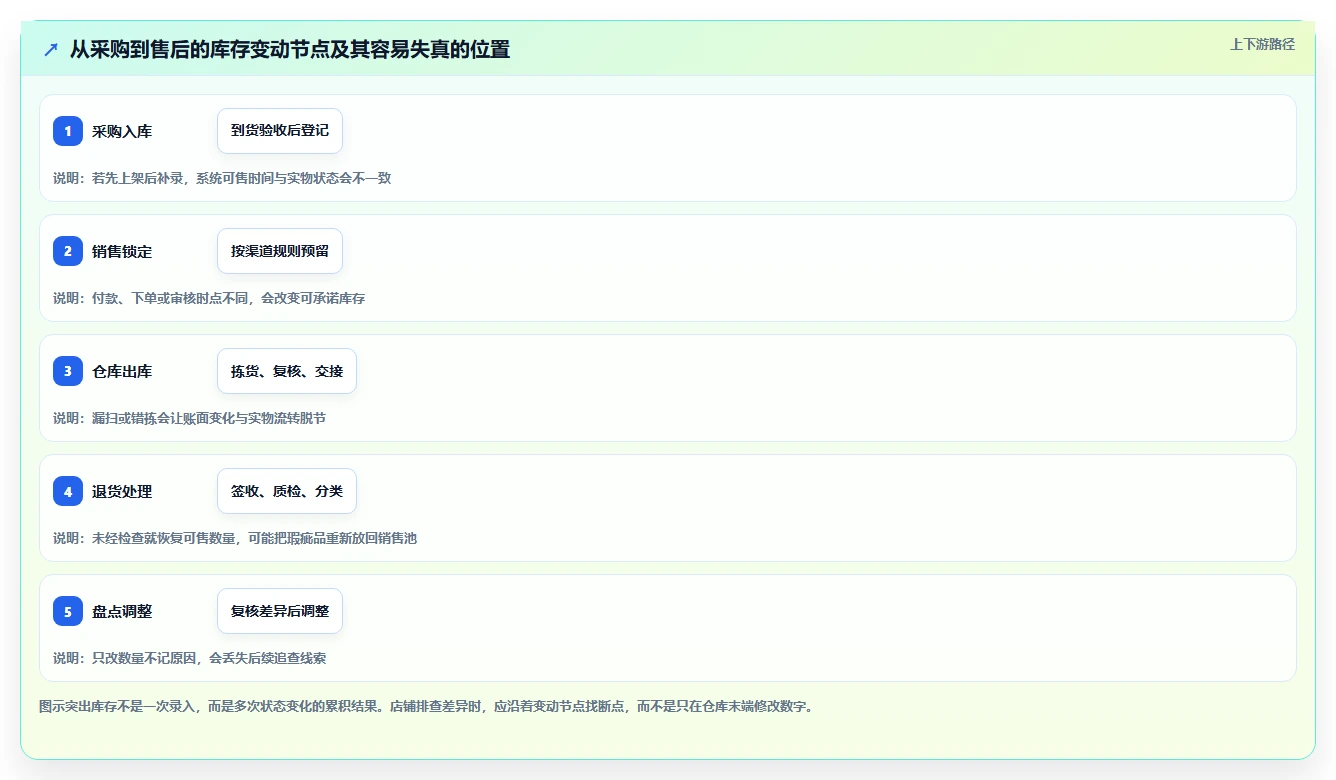
Task: Click the 仓库出库 step title
Action: (122, 371)
